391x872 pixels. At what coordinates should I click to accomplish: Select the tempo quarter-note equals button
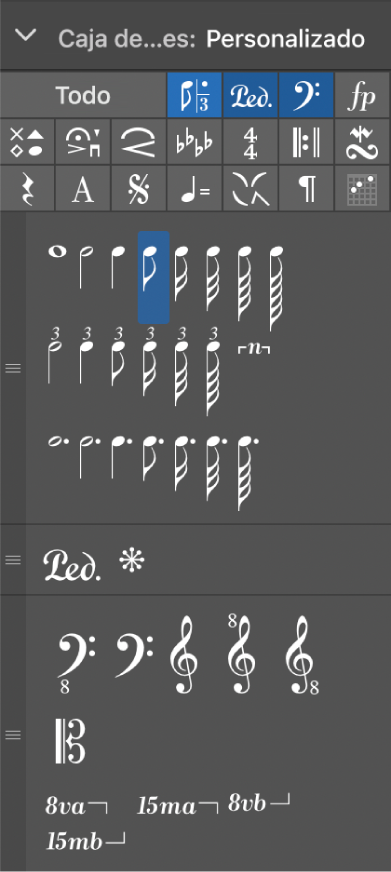pos(194,189)
